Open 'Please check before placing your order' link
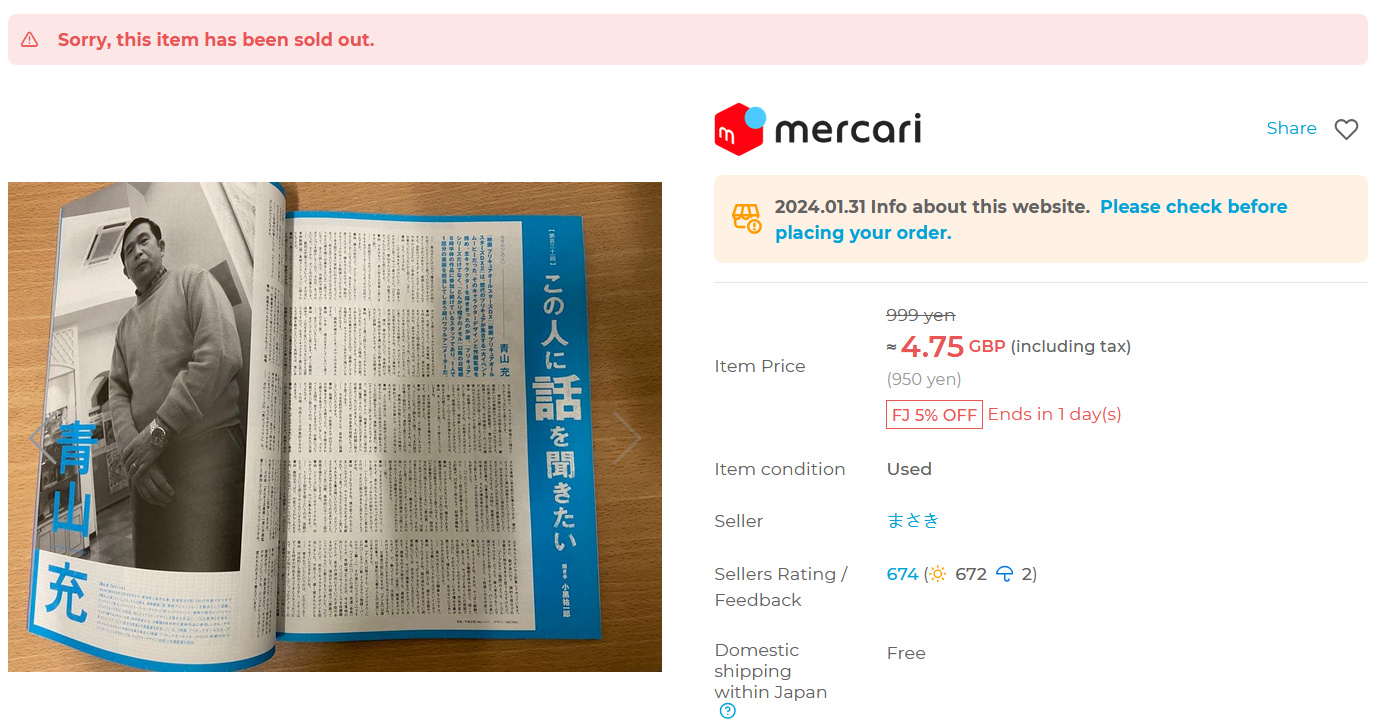 1031,220
